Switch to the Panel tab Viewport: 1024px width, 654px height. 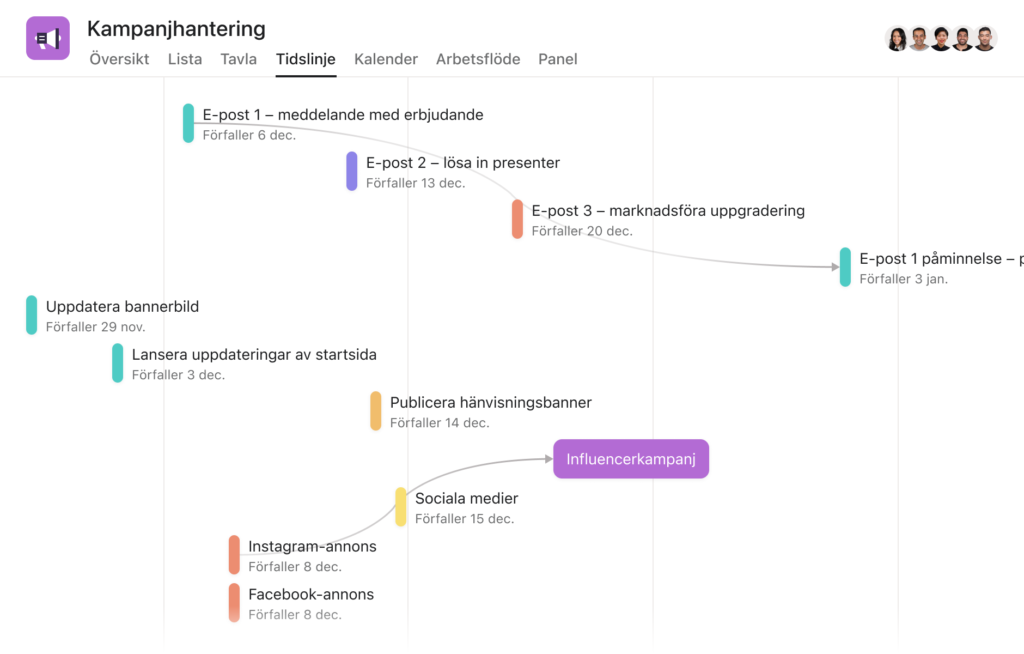(558, 59)
